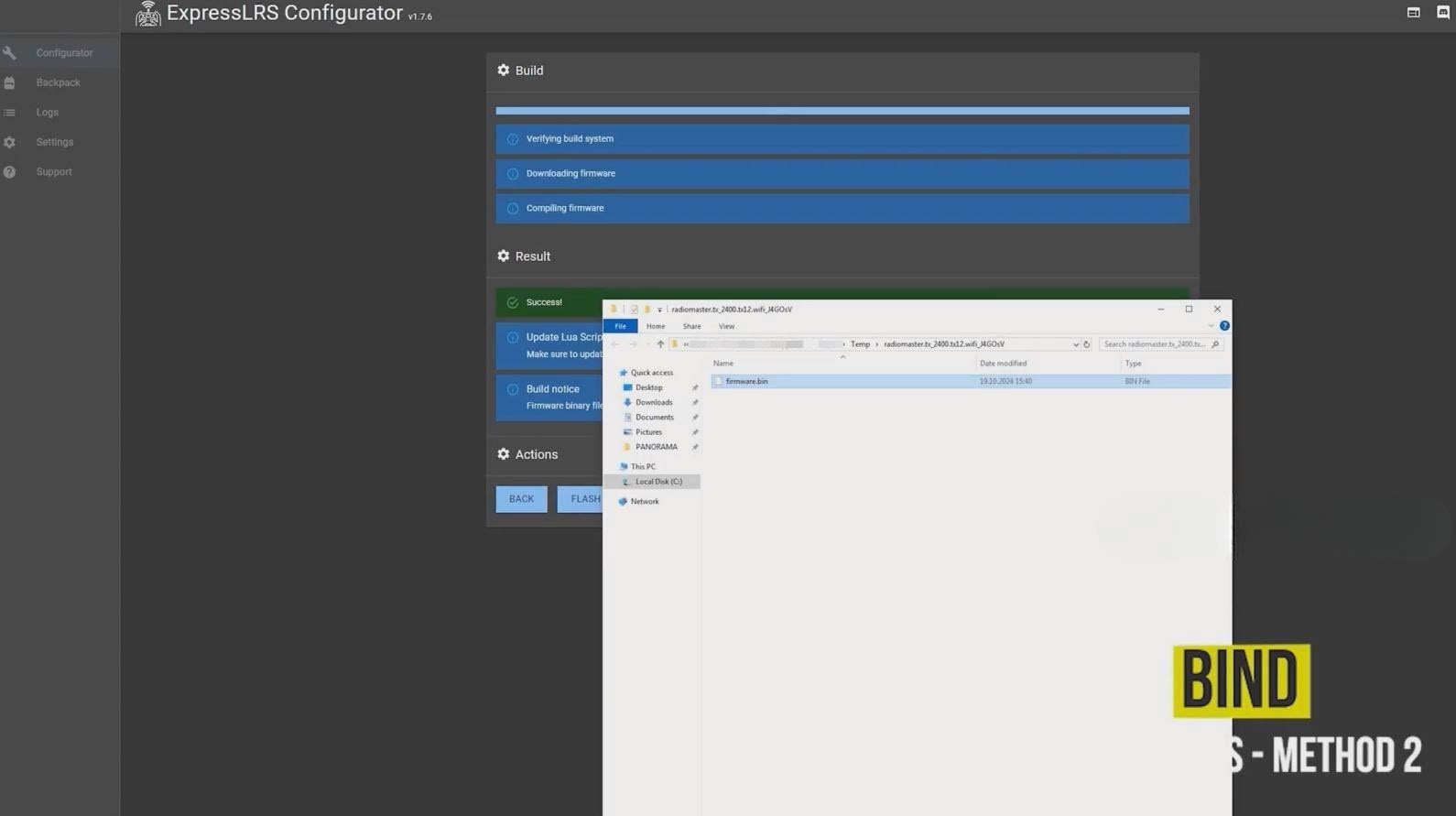1456x816 pixels.
Task: Go up one folder level in Explorer
Action: [660, 344]
